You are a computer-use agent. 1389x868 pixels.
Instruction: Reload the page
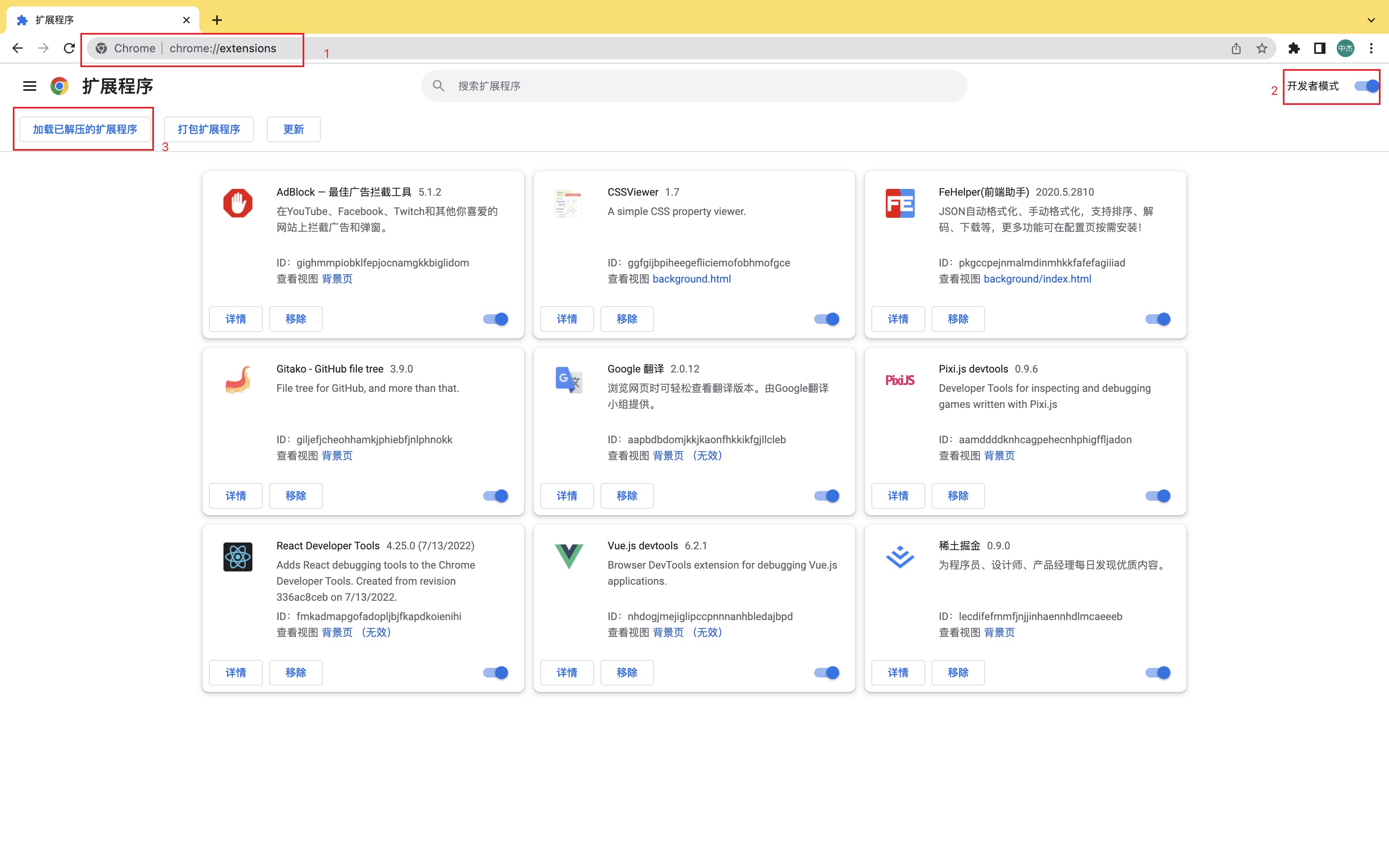pos(69,48)
